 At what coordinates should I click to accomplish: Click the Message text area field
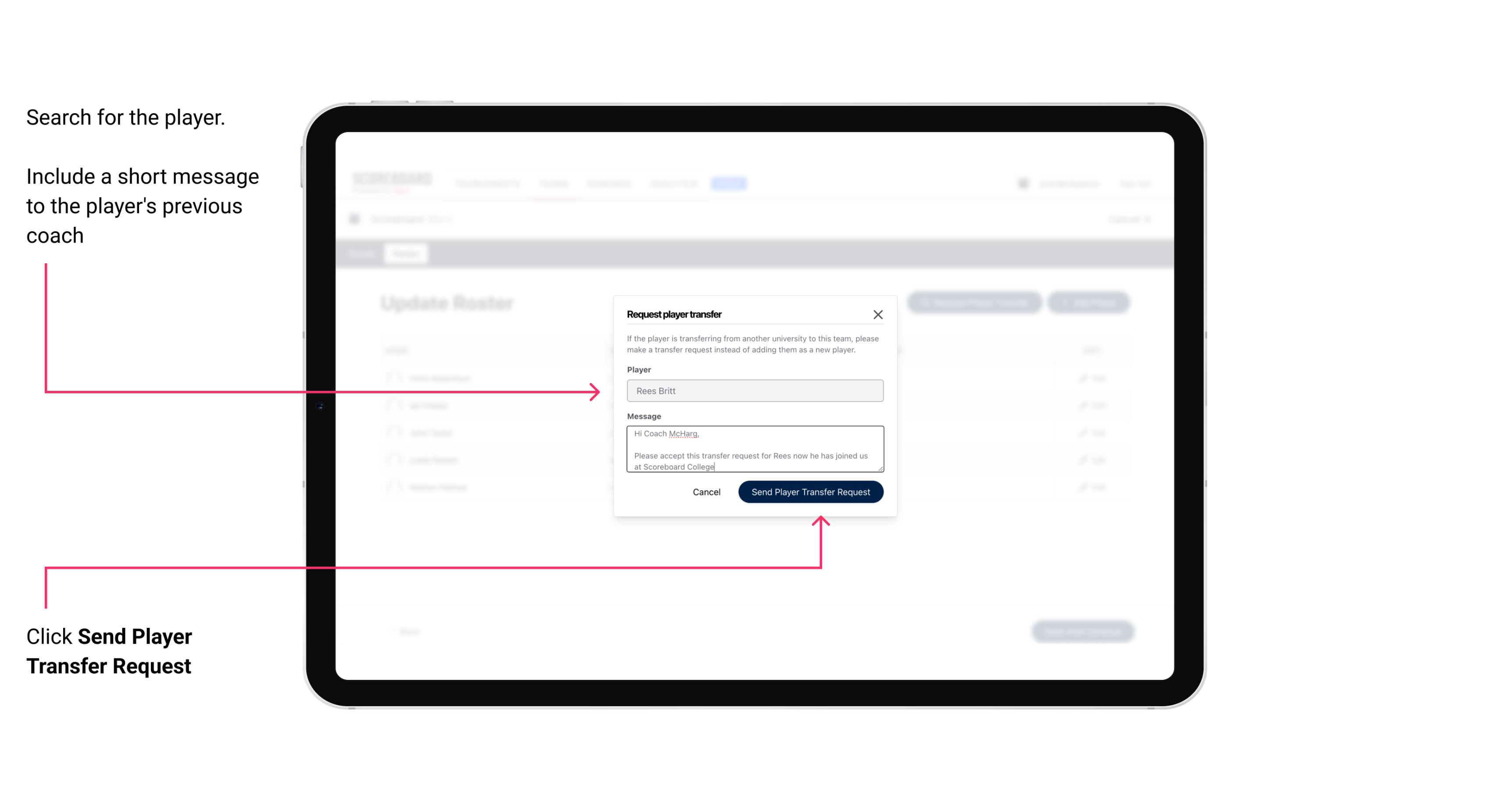[x=754, y=449]
